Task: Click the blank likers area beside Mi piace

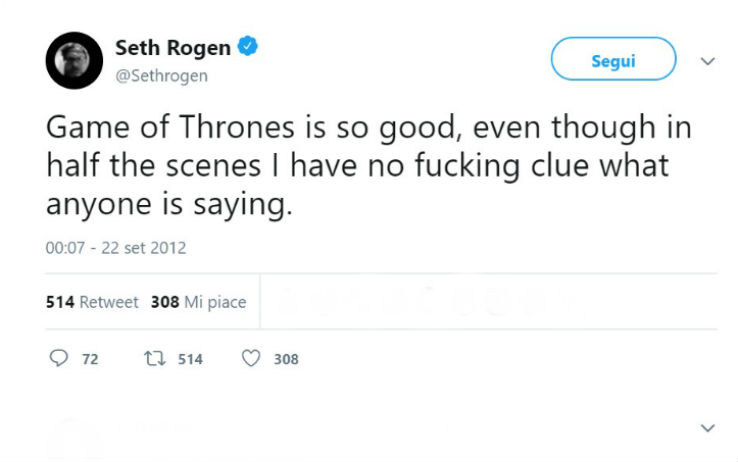Action: (x=489, y=302)
